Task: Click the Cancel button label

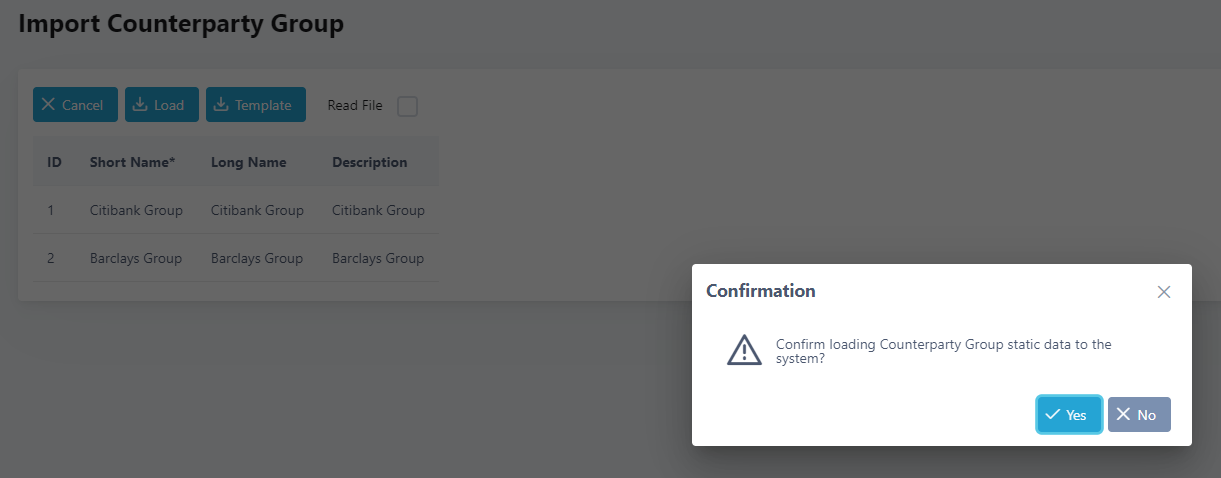Action: coord(82,105)
